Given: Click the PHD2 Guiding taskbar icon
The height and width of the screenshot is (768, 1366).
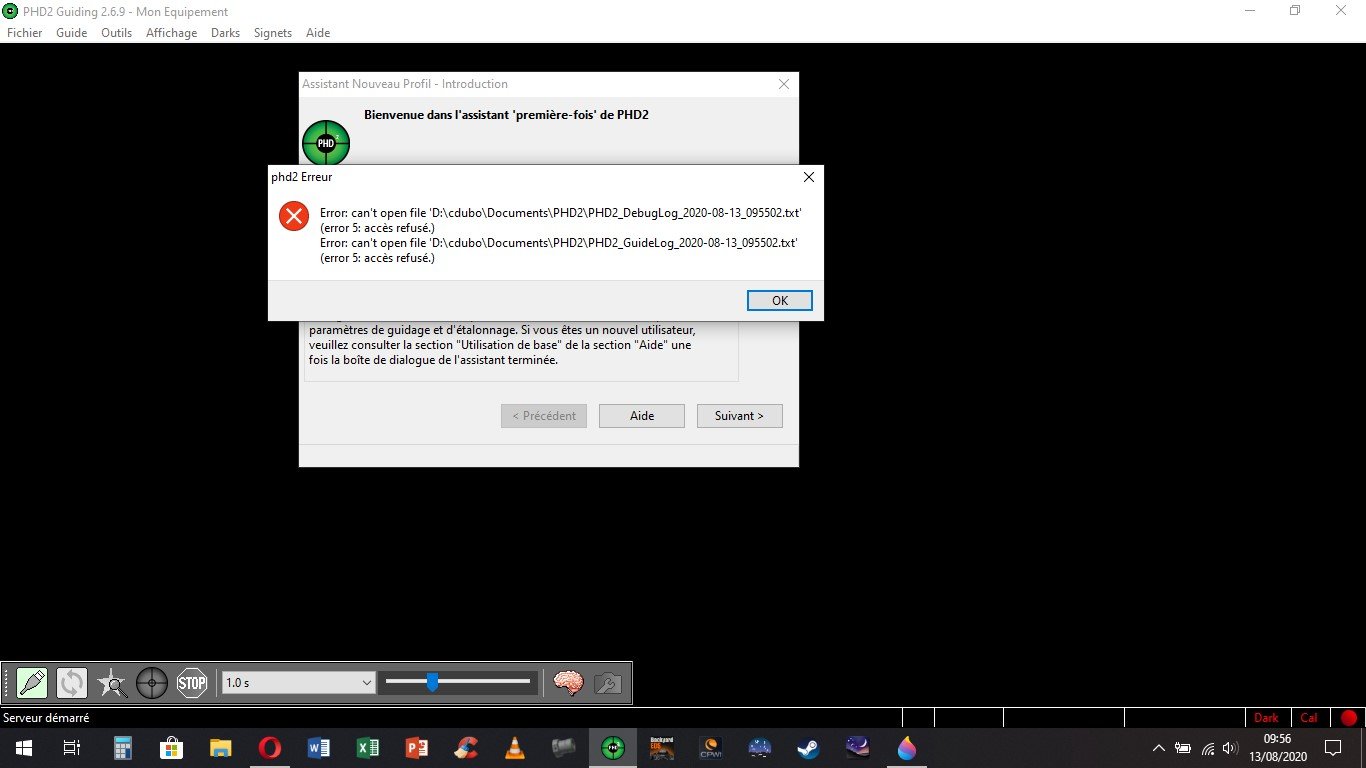Looking at the screenshot, I should click(613, 748).
